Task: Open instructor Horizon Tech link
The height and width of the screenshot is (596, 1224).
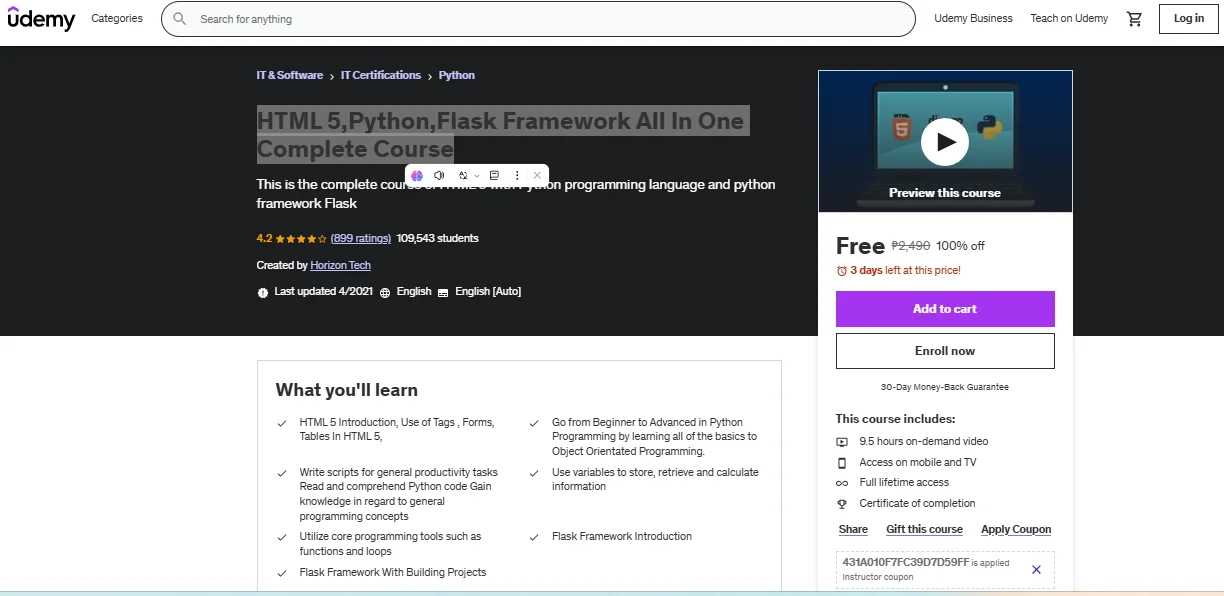Action: point(341,266)
